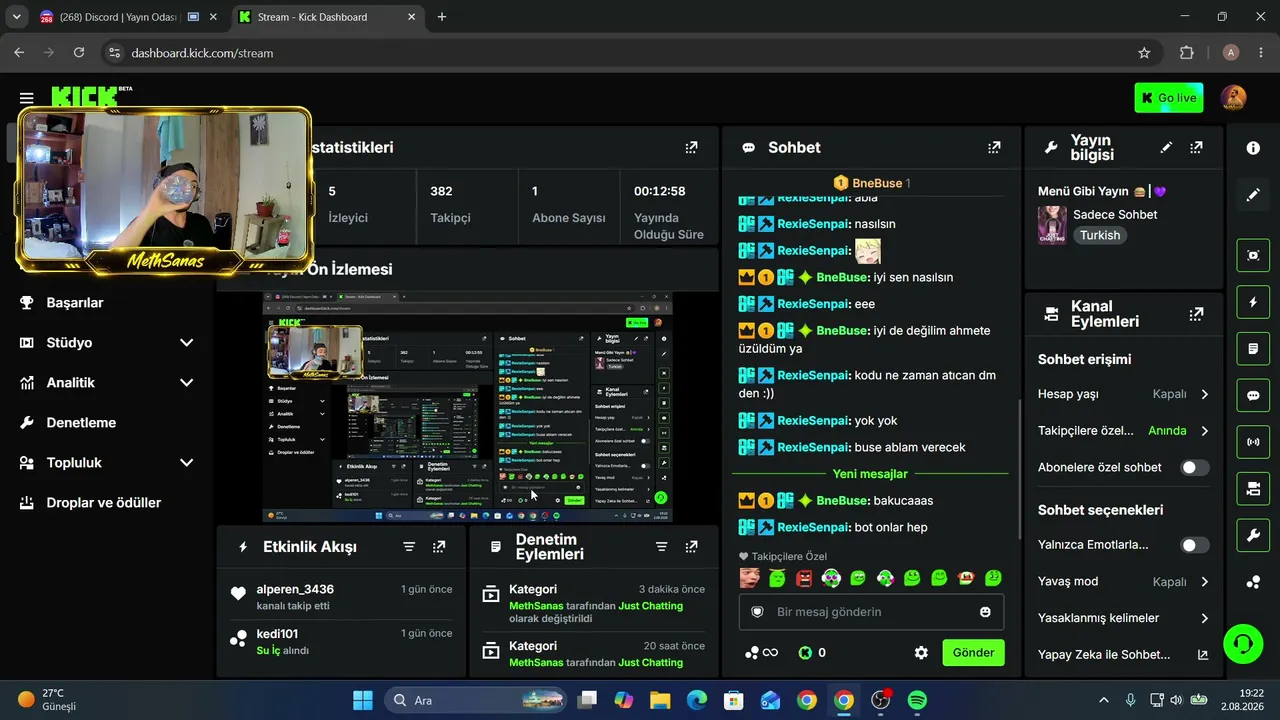The width and height of the screenshot is (1280, 720).
Task: Toggle Yalnızca Emotlarla switch
Action: 1194,545
